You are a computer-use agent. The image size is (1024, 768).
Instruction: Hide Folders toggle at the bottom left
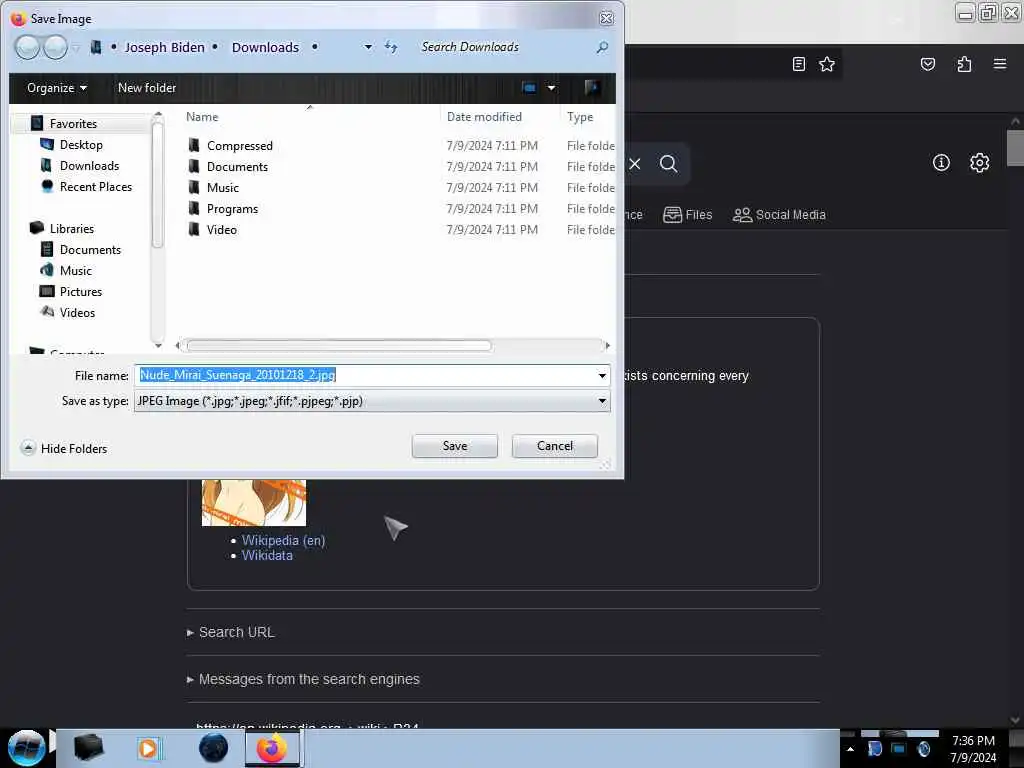click(64, 449)
